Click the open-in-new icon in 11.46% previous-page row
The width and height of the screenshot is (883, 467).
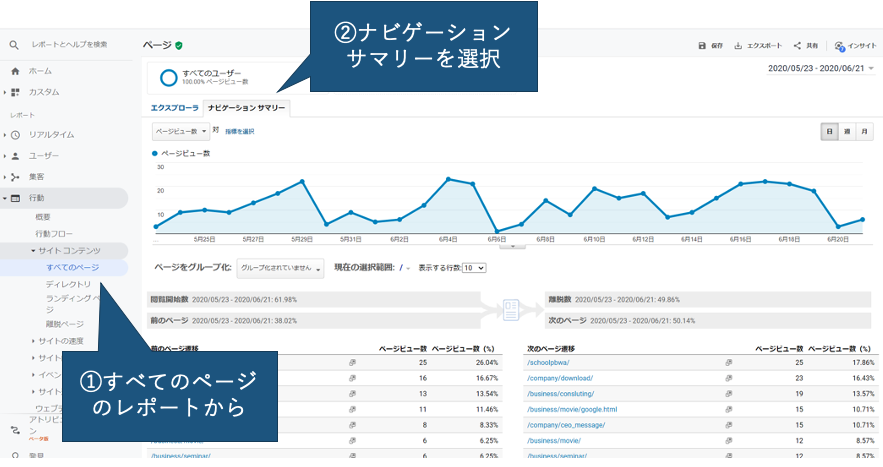pos(353,410)
